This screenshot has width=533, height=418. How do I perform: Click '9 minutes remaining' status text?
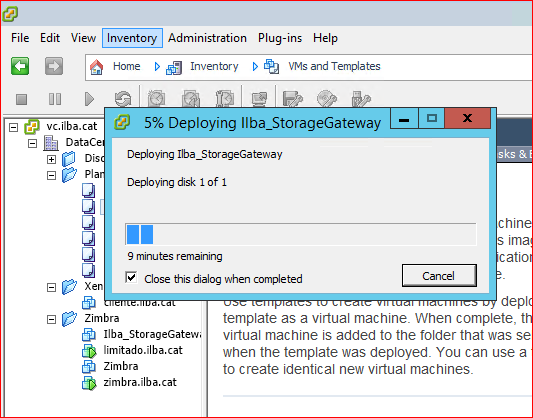[175, 256]
